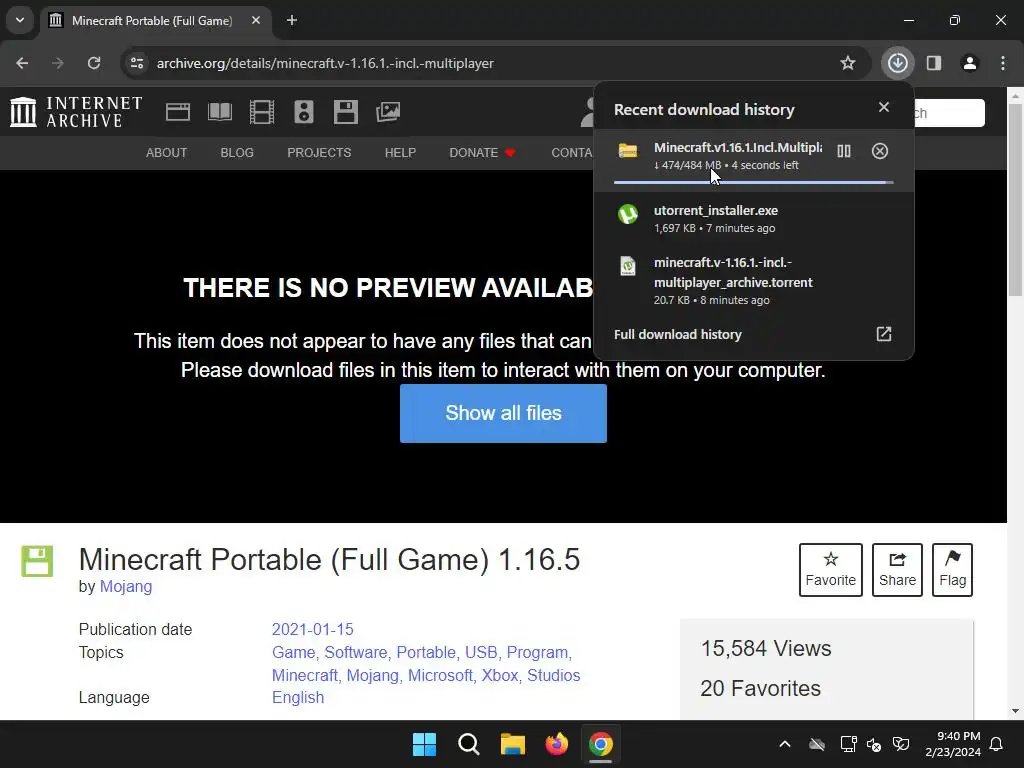Open the Internet Archive home logo
This screenshot has height=768, width=1024.
pyautogui.click(x=76, y=112)
